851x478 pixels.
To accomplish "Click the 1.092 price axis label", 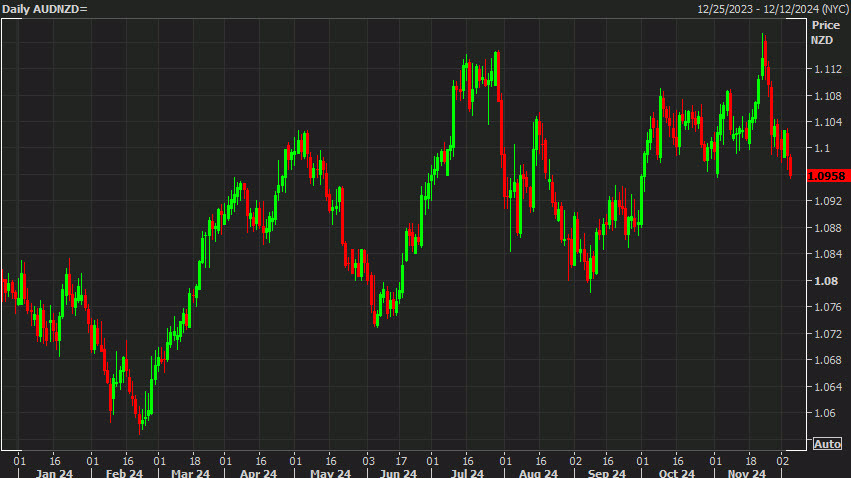I will coord(828,201).
